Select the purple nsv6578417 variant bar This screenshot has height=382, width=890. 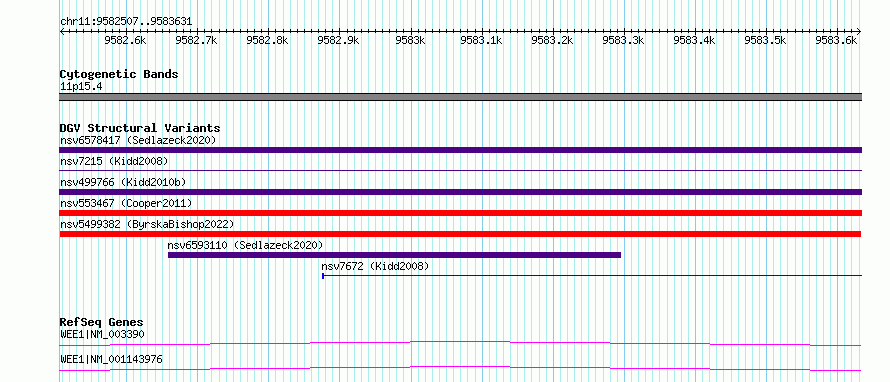tap(460, 150)
